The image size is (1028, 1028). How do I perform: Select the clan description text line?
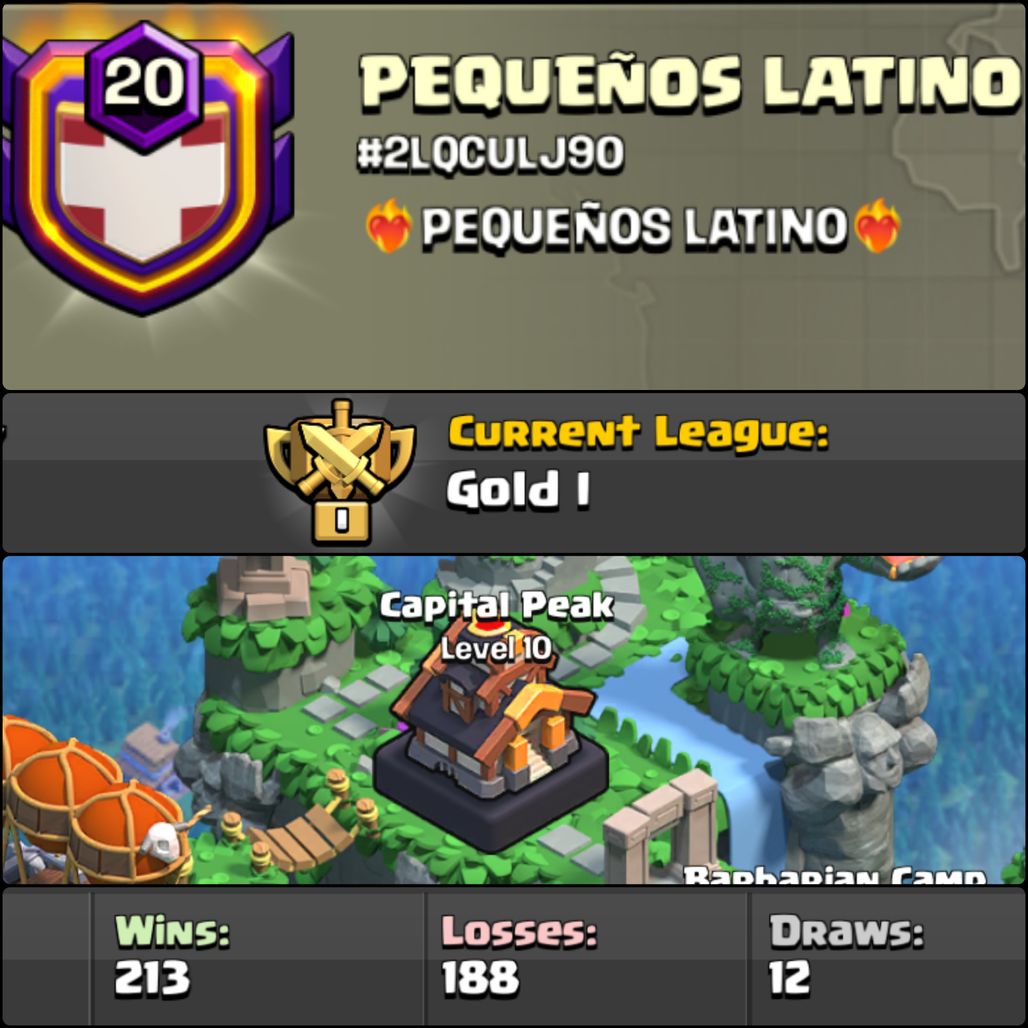[633, 227]
